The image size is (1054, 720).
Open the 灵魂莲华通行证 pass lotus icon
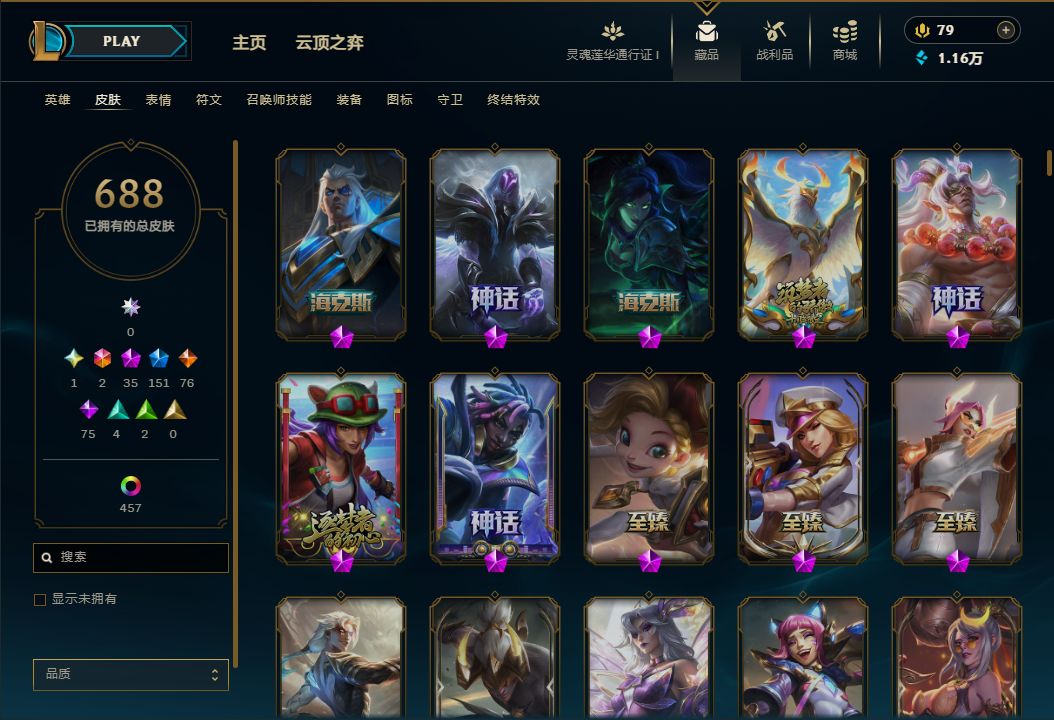(612, 31)
